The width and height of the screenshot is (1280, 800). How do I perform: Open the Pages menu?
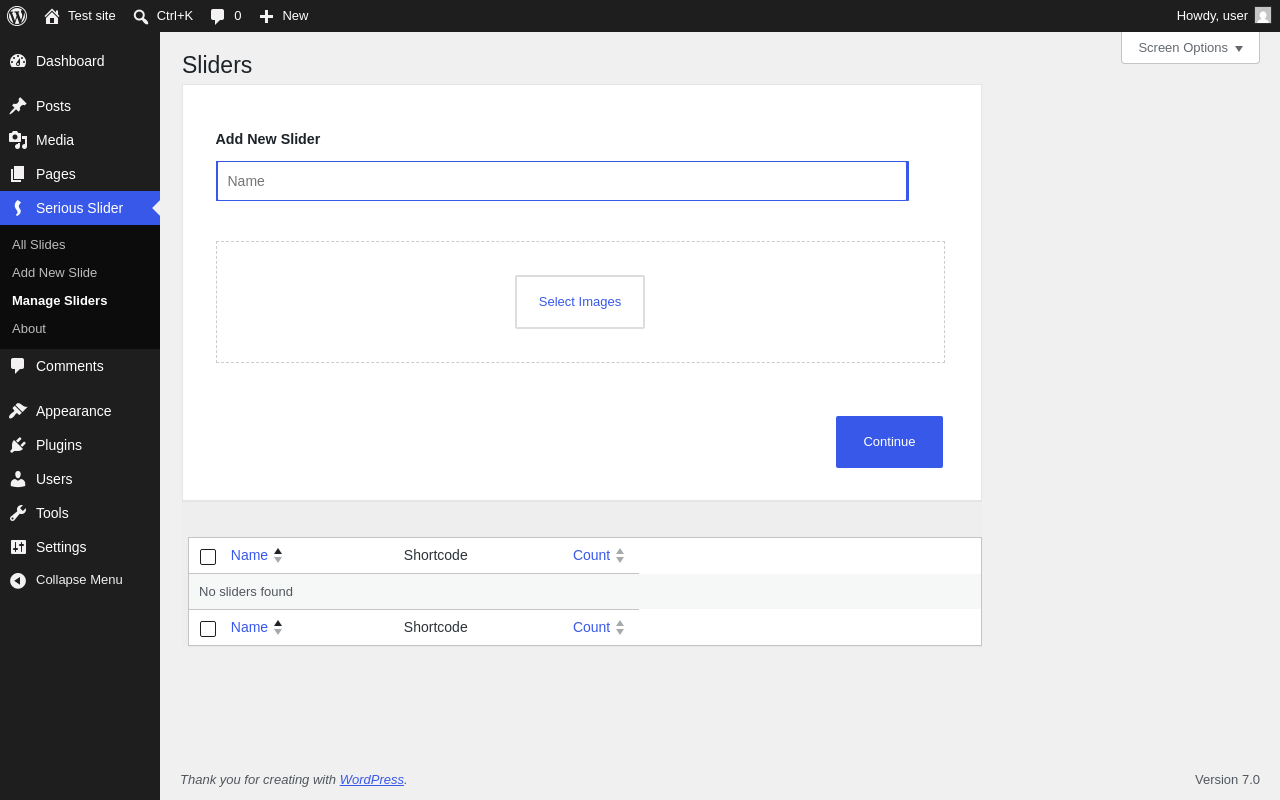[x=80, y=174]
